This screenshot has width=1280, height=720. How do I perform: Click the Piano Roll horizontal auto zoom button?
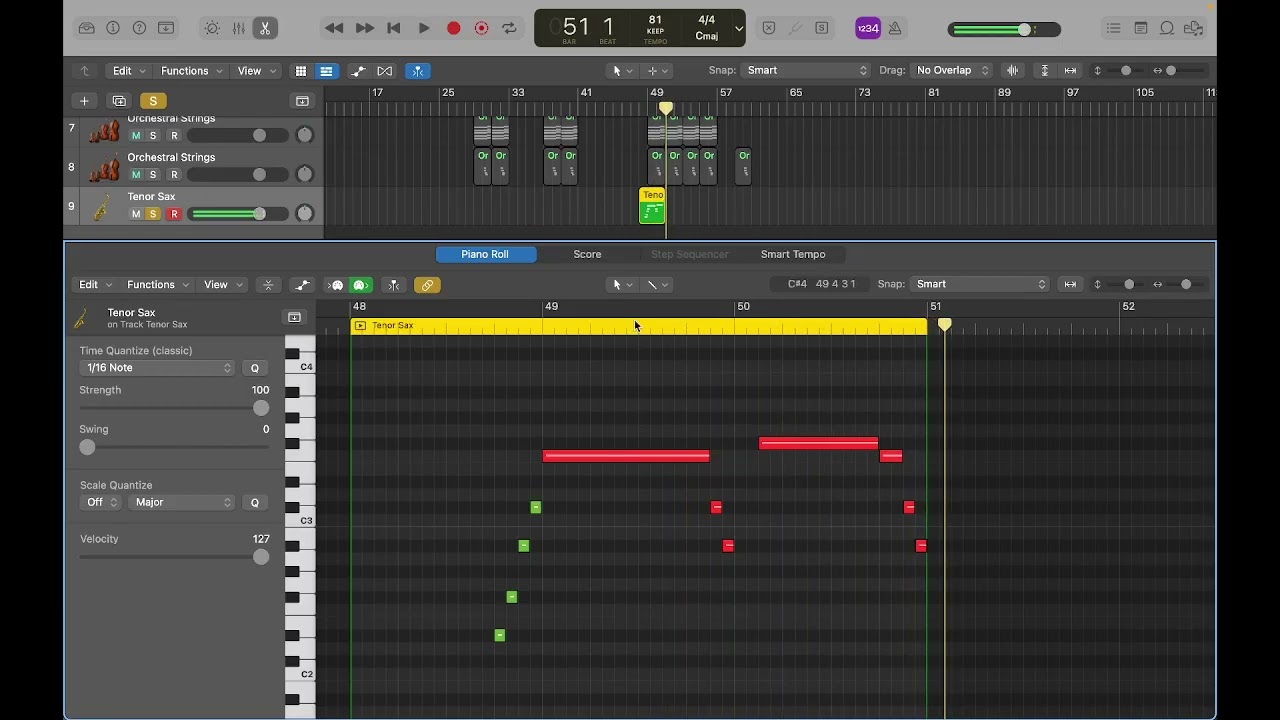pos(1070,284)
